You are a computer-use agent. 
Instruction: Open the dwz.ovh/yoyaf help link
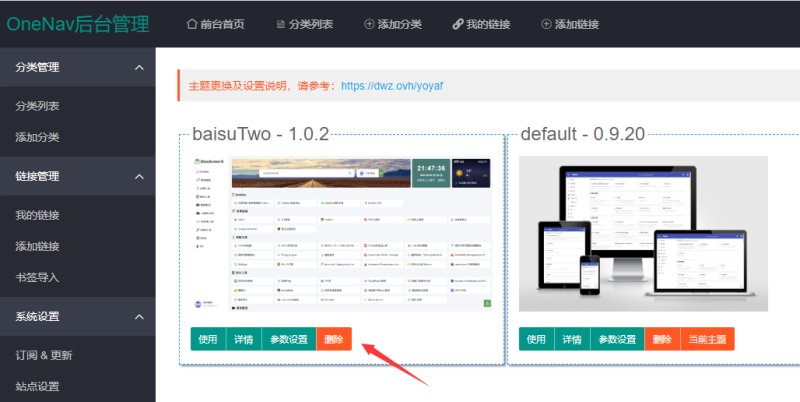392,86
